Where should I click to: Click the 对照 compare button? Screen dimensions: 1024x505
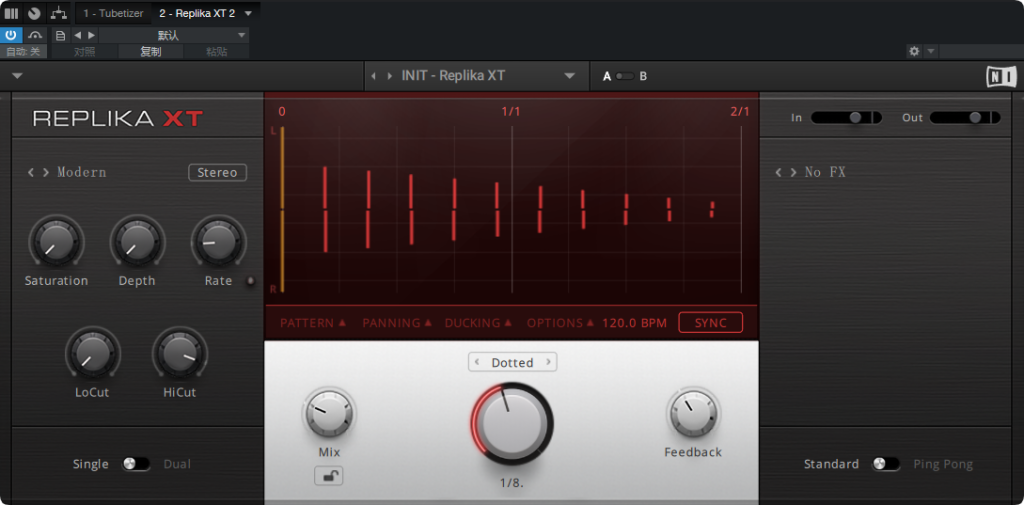click(85, 52)
